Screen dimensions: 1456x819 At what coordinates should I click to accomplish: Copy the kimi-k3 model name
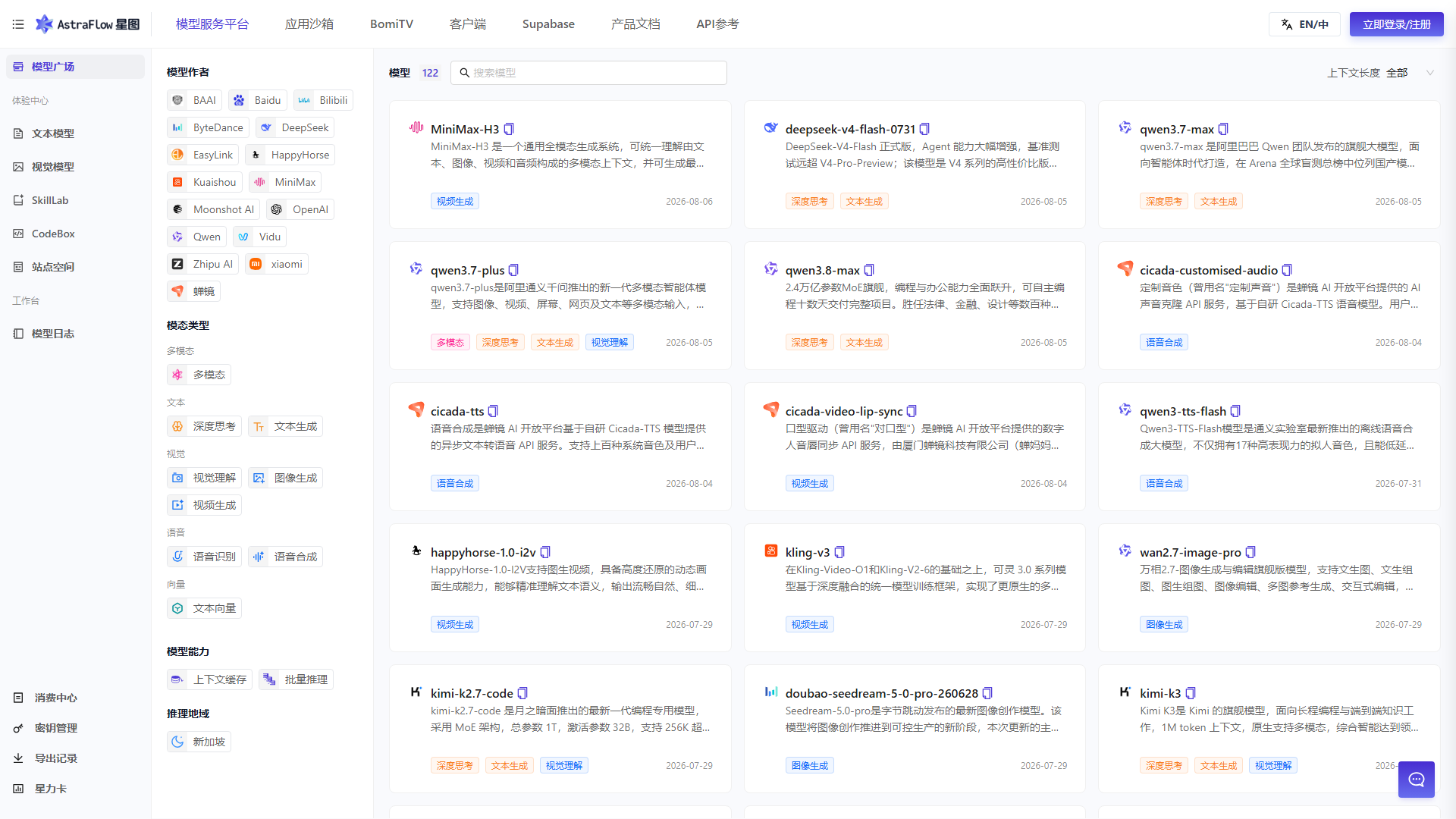[x=1191, y=694]
